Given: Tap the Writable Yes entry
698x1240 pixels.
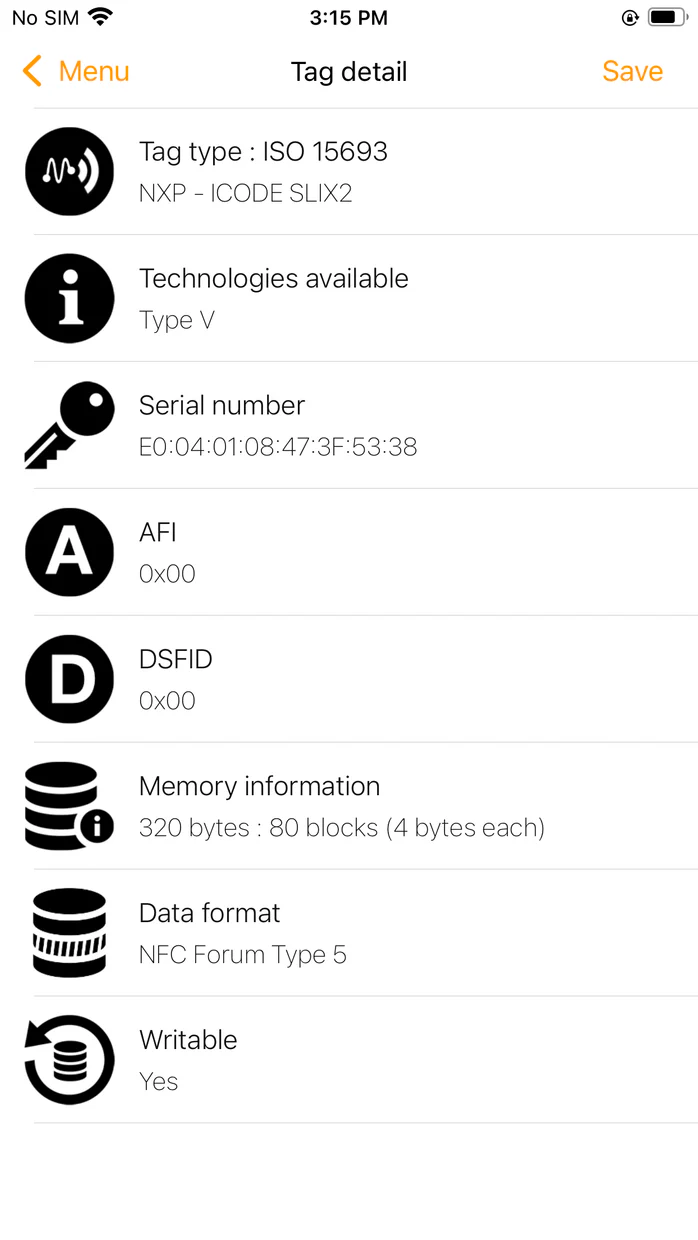Looking at the screenshot, I should coord(159,1082).
